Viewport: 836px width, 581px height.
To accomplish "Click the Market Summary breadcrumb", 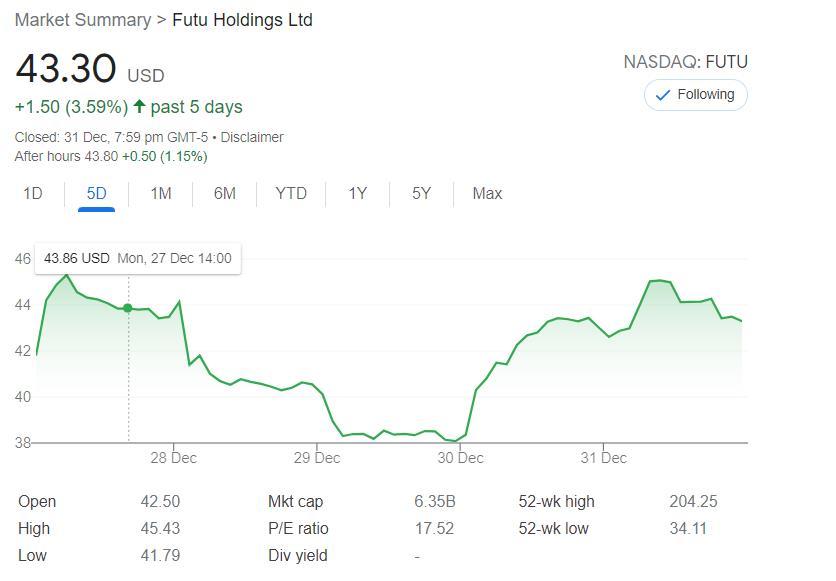I will click(x=83, y=20).
